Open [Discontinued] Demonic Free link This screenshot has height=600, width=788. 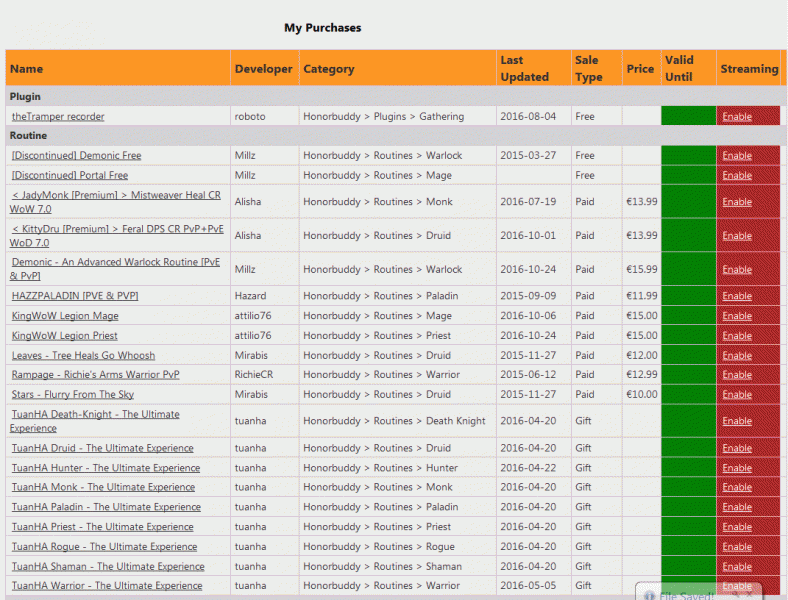(76, 155)
